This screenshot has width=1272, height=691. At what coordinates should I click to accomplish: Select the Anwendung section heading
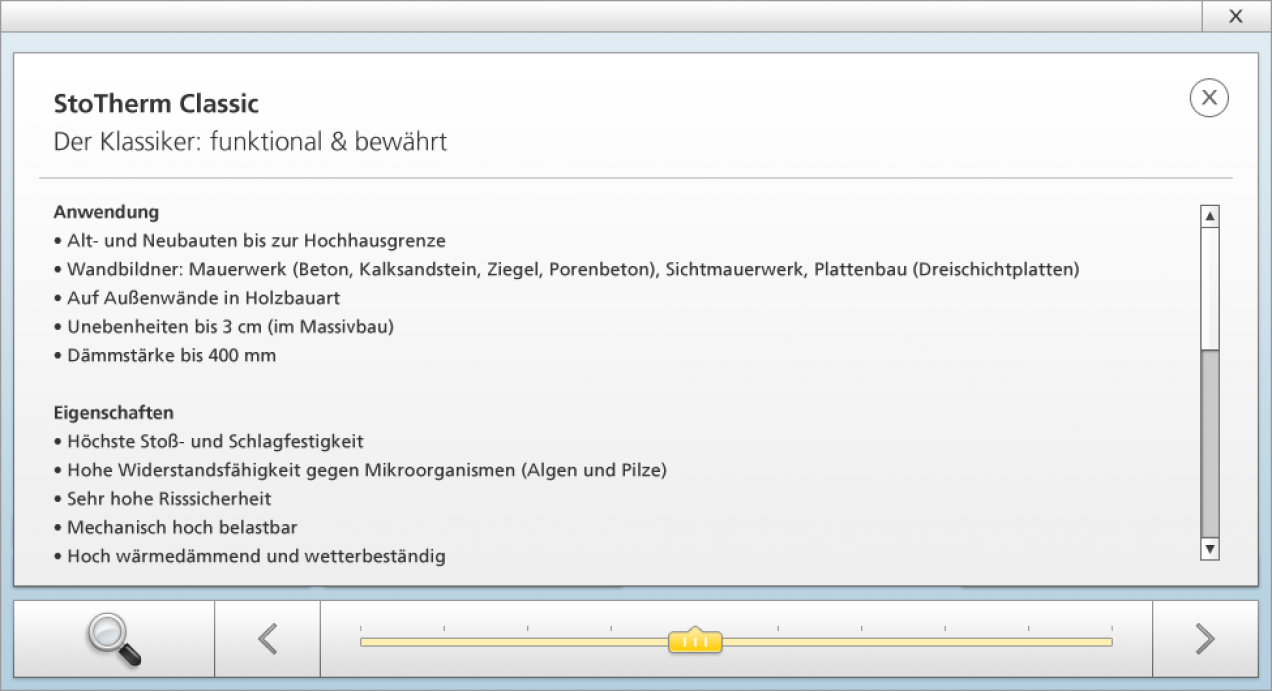point(106,212)
